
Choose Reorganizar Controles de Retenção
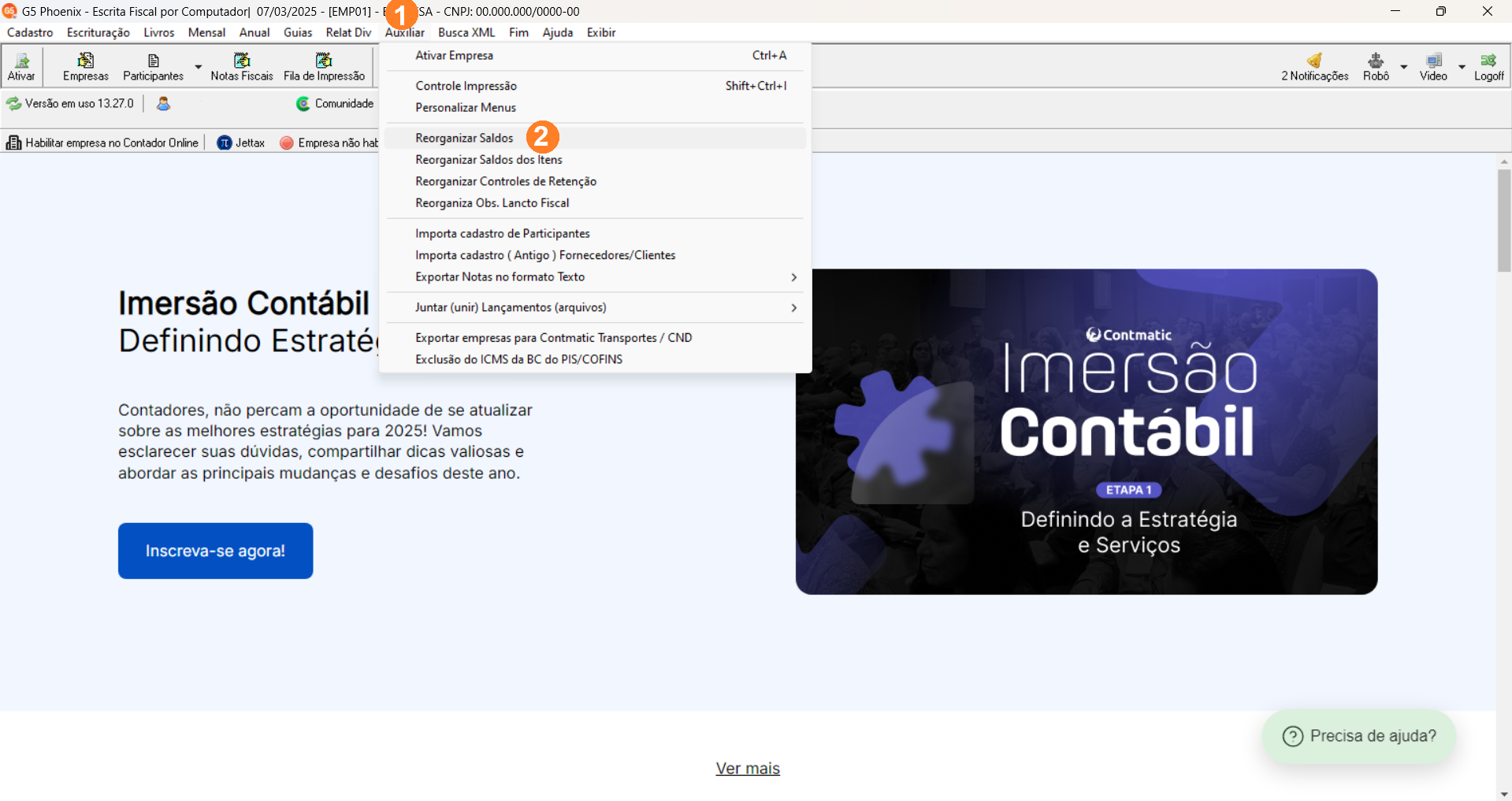pos(595,181)
